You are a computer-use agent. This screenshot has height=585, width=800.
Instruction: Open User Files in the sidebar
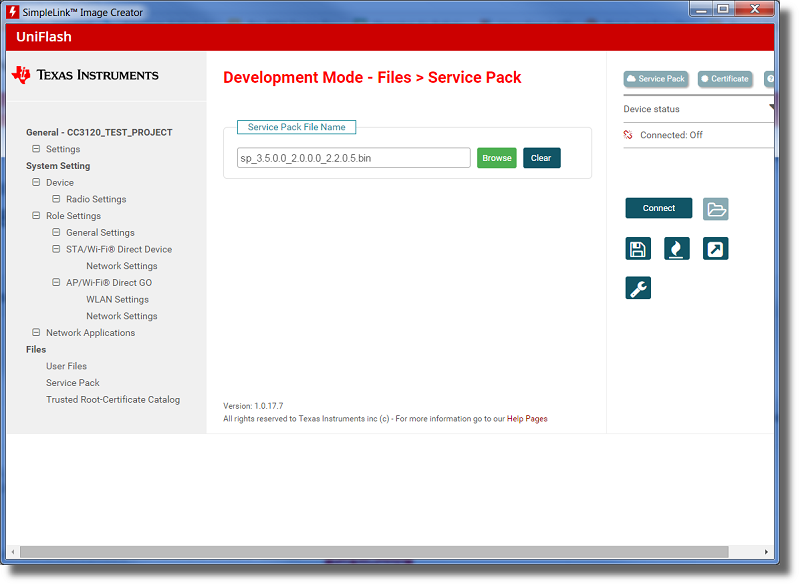coord(66,366)
